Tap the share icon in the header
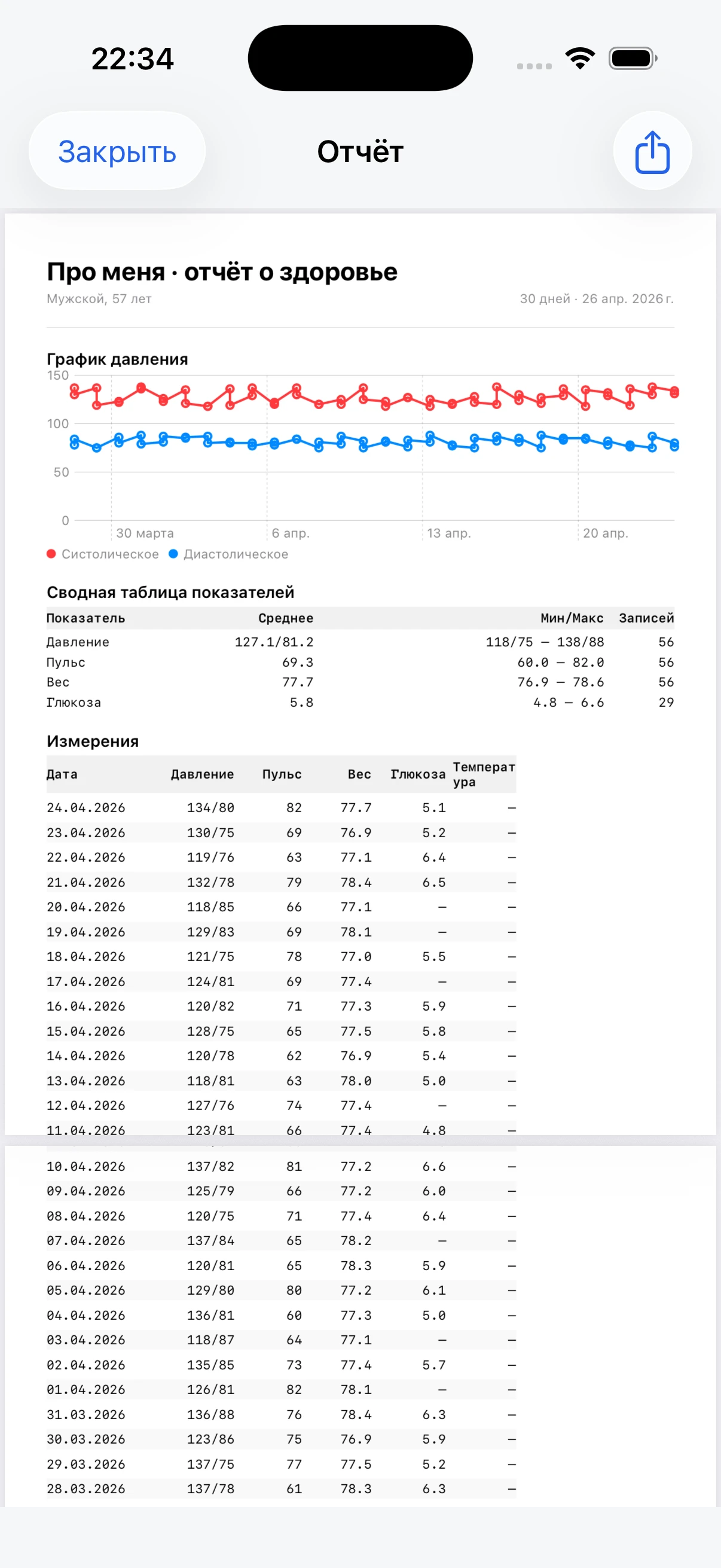The height and width of the screenshot is (1568, 721). click(652, 151)
